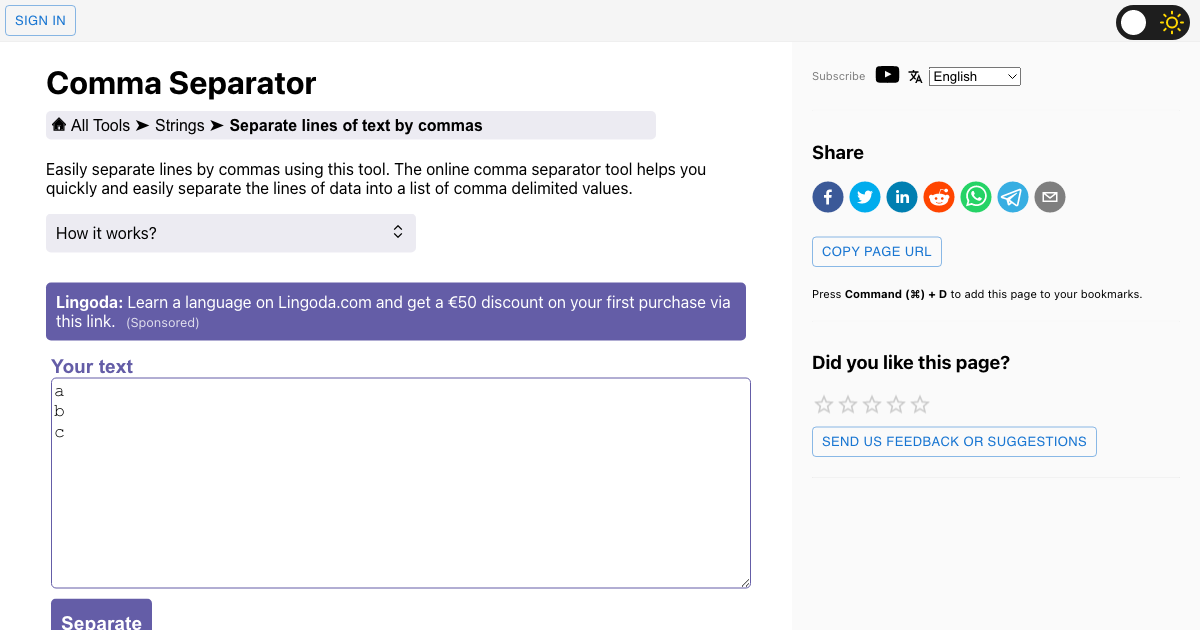
Task: Expand the How it works? section
Action: (x=231, y=233)
